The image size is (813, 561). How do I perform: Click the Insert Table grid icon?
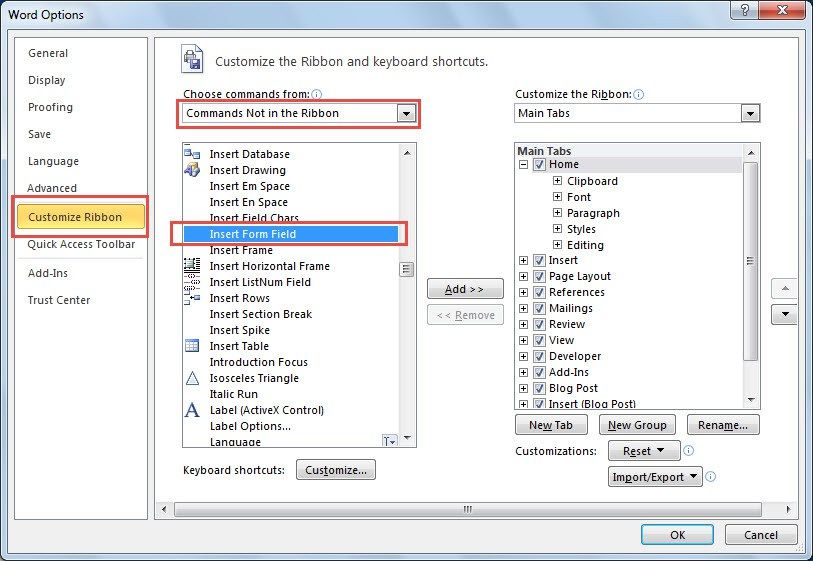coord(192,345)
